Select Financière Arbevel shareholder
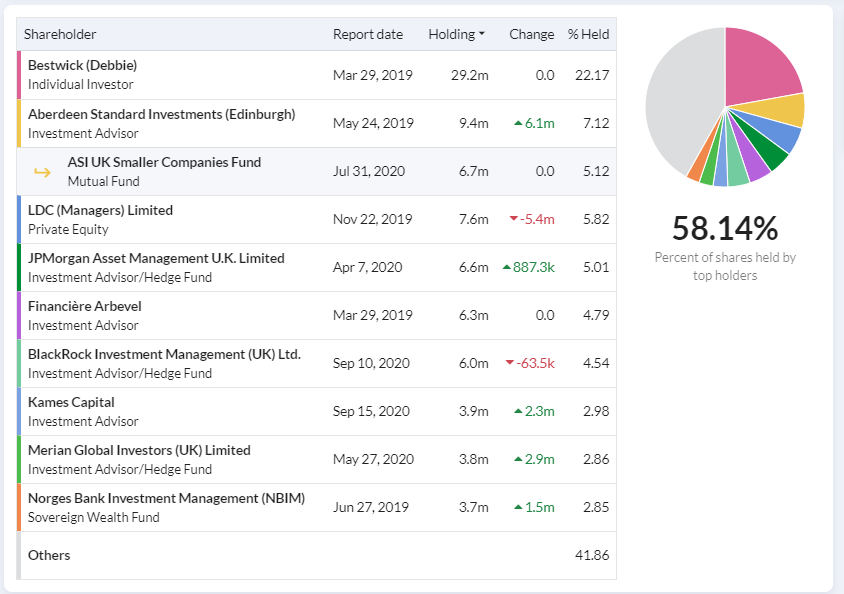 pyautogui.click(x=84, y=306)
